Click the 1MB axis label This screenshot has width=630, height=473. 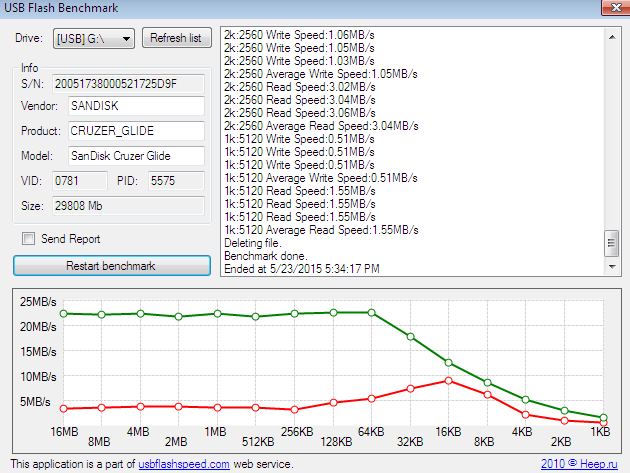coord(215,432)
